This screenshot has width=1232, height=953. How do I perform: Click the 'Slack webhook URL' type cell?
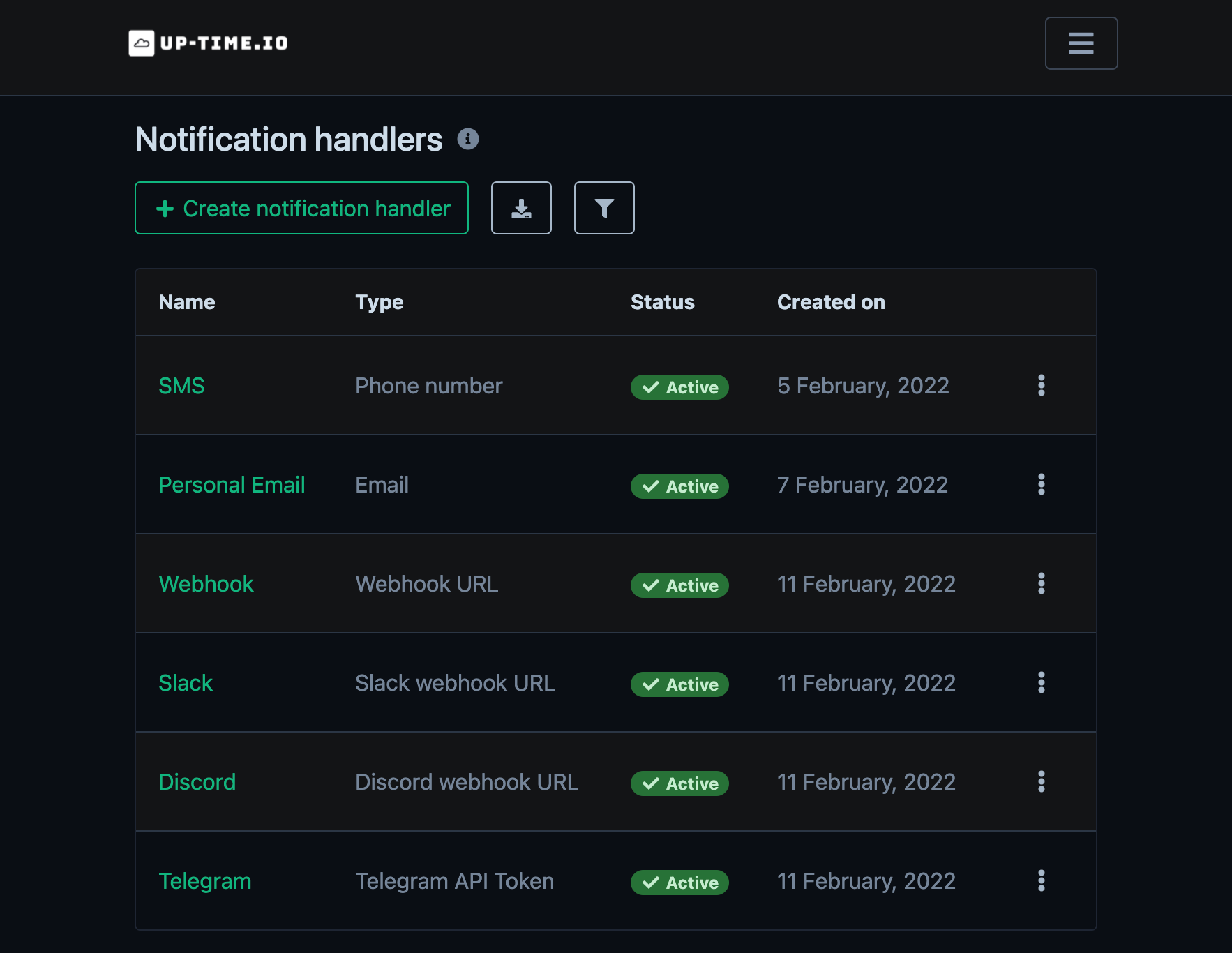tap(456, 683)
